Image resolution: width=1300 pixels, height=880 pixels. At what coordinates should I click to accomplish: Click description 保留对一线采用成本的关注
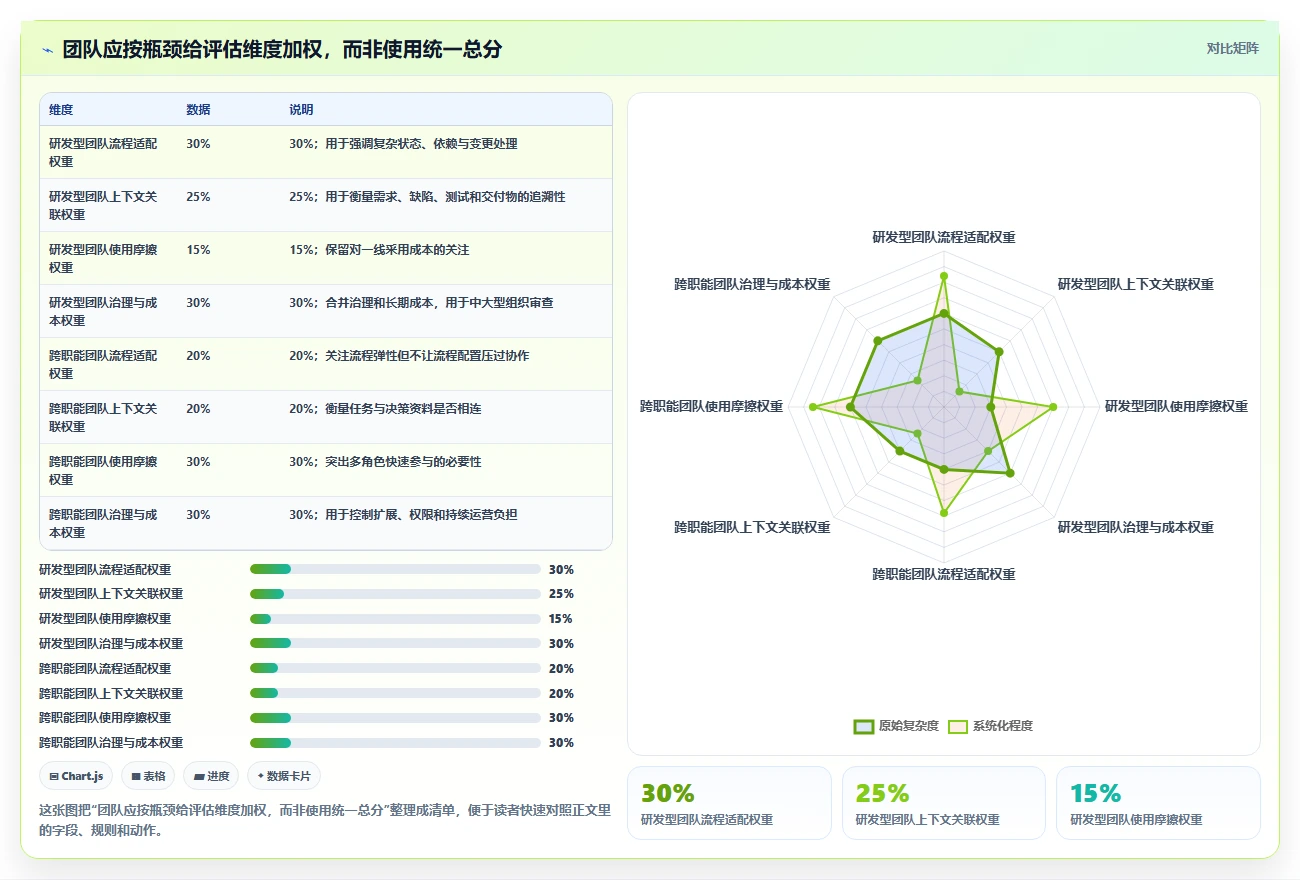tap(397, 250)
